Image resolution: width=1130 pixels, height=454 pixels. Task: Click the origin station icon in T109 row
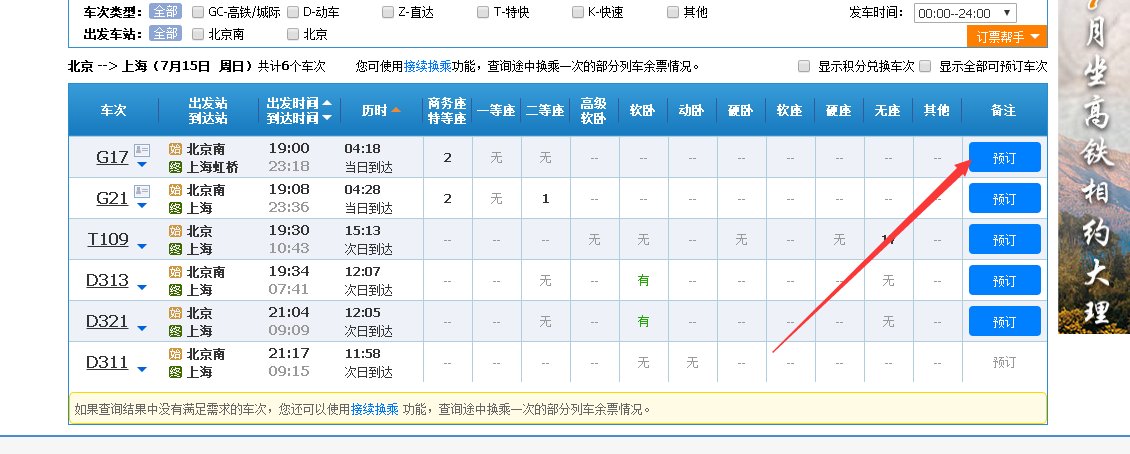[x=175, y=231]
